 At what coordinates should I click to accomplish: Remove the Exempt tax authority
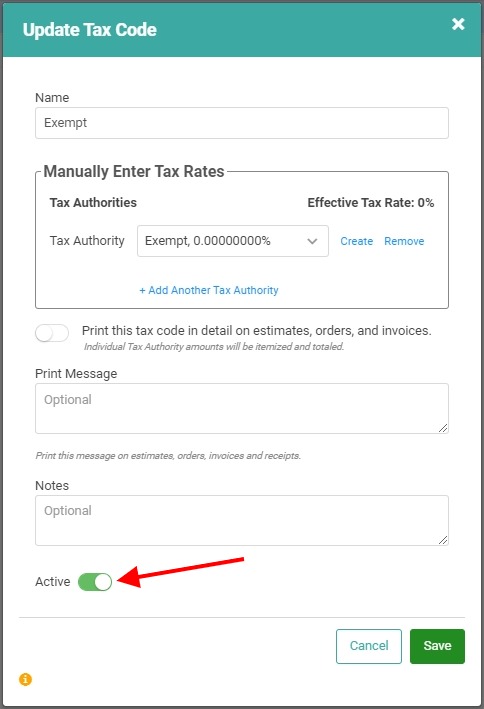point(404,241)
